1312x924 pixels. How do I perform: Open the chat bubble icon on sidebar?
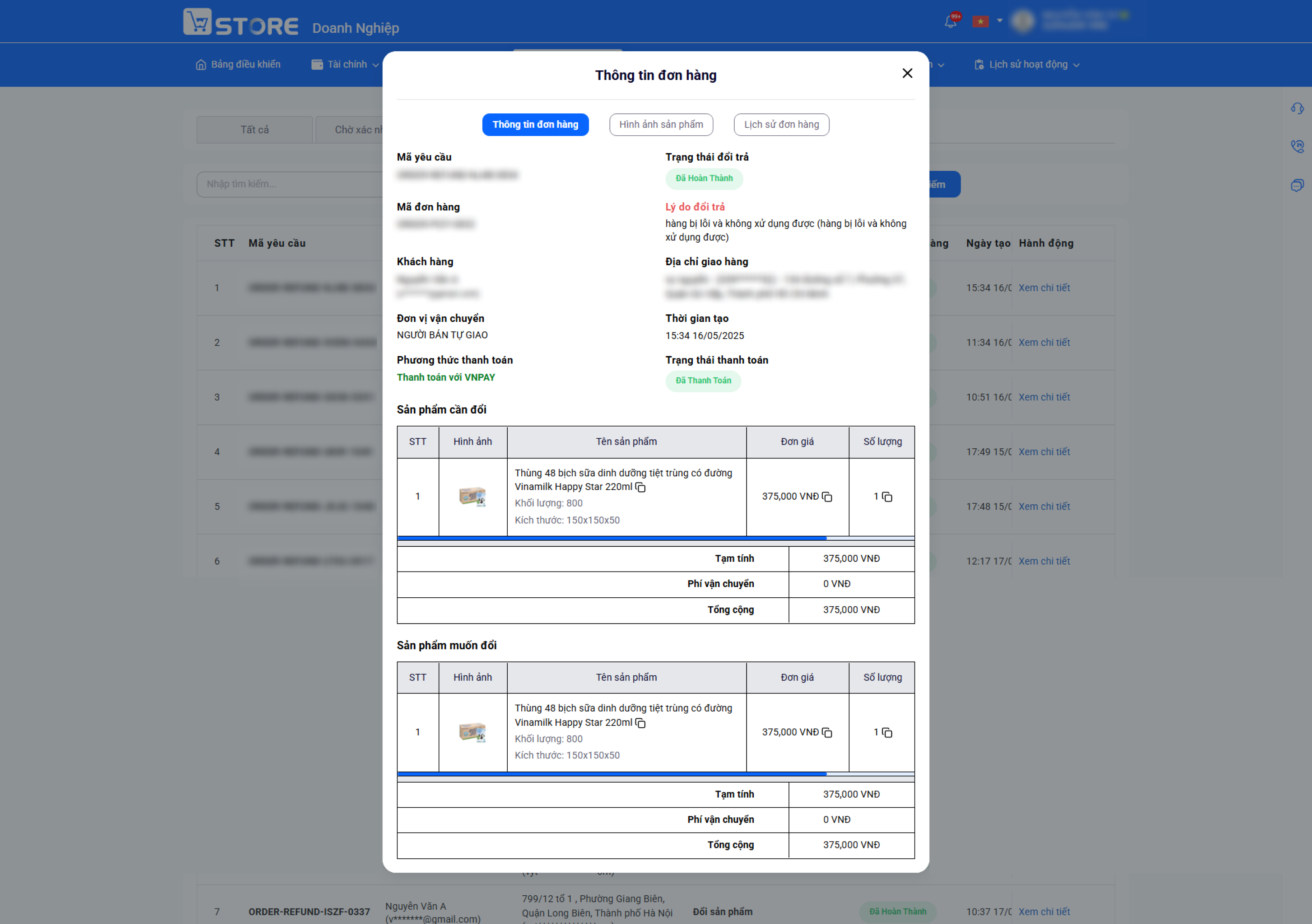(1297, 185)
